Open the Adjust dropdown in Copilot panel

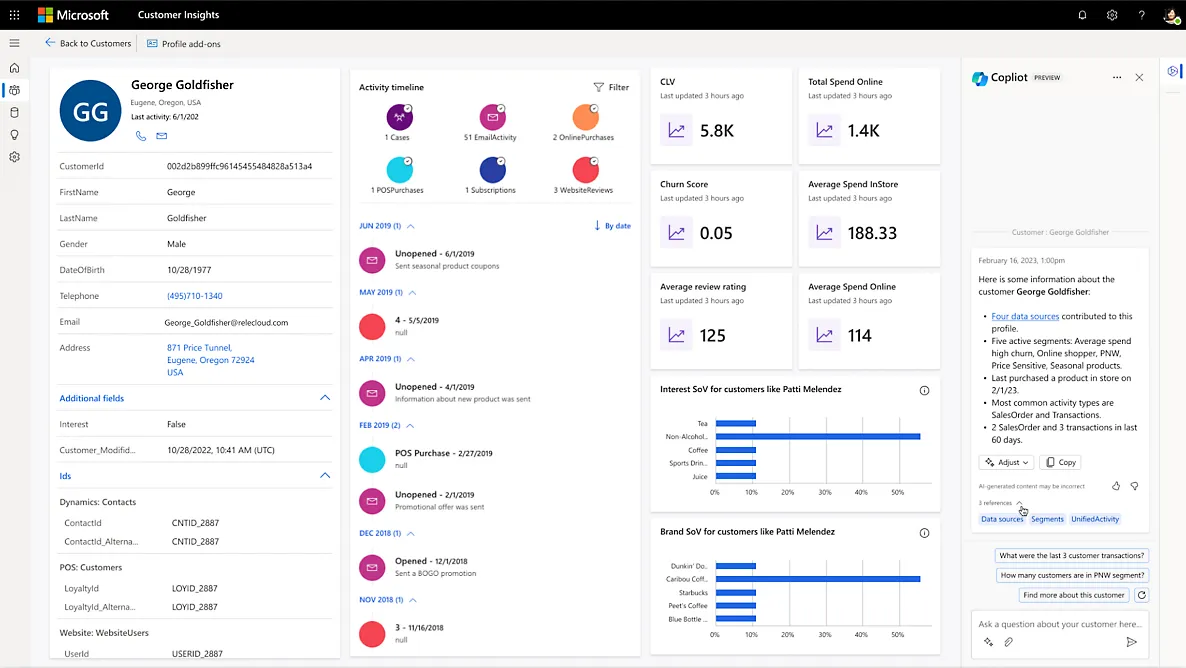(1006, 462)
